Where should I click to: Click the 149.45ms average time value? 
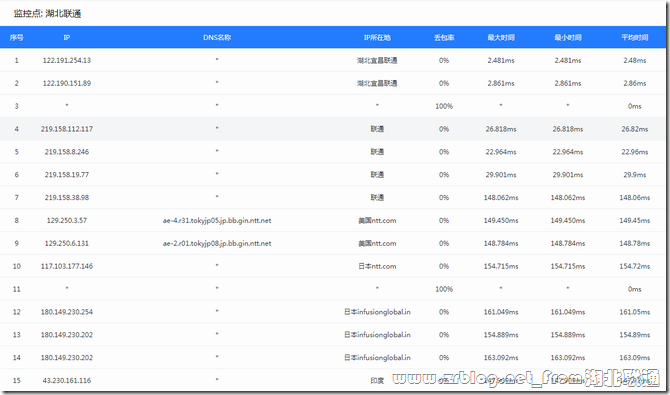(635, 221)
